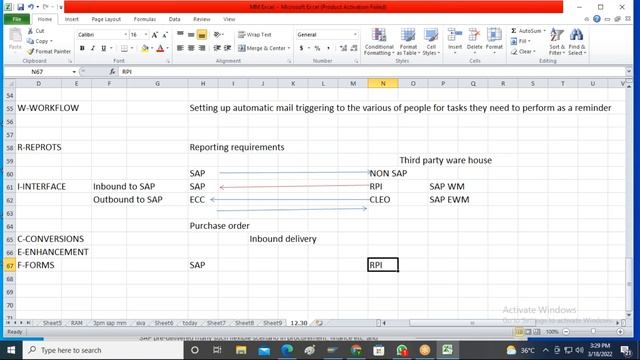Toggle Bottom Align in Alignment group
This screenshot has height=360, width=640.
click(202, 35)
